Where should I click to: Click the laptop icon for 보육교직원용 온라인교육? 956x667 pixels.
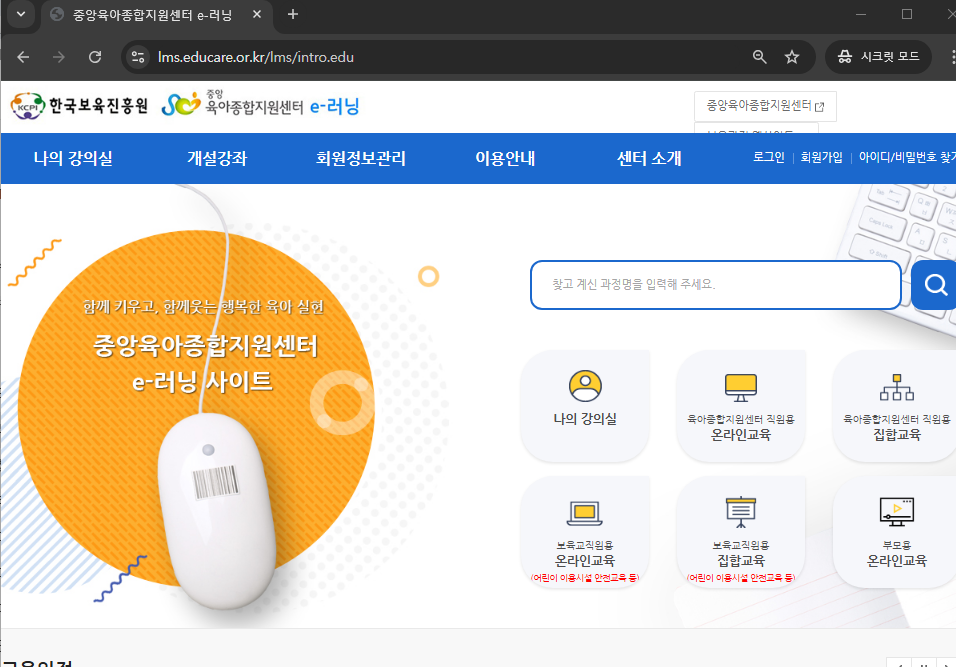click(x=585, y=513)
